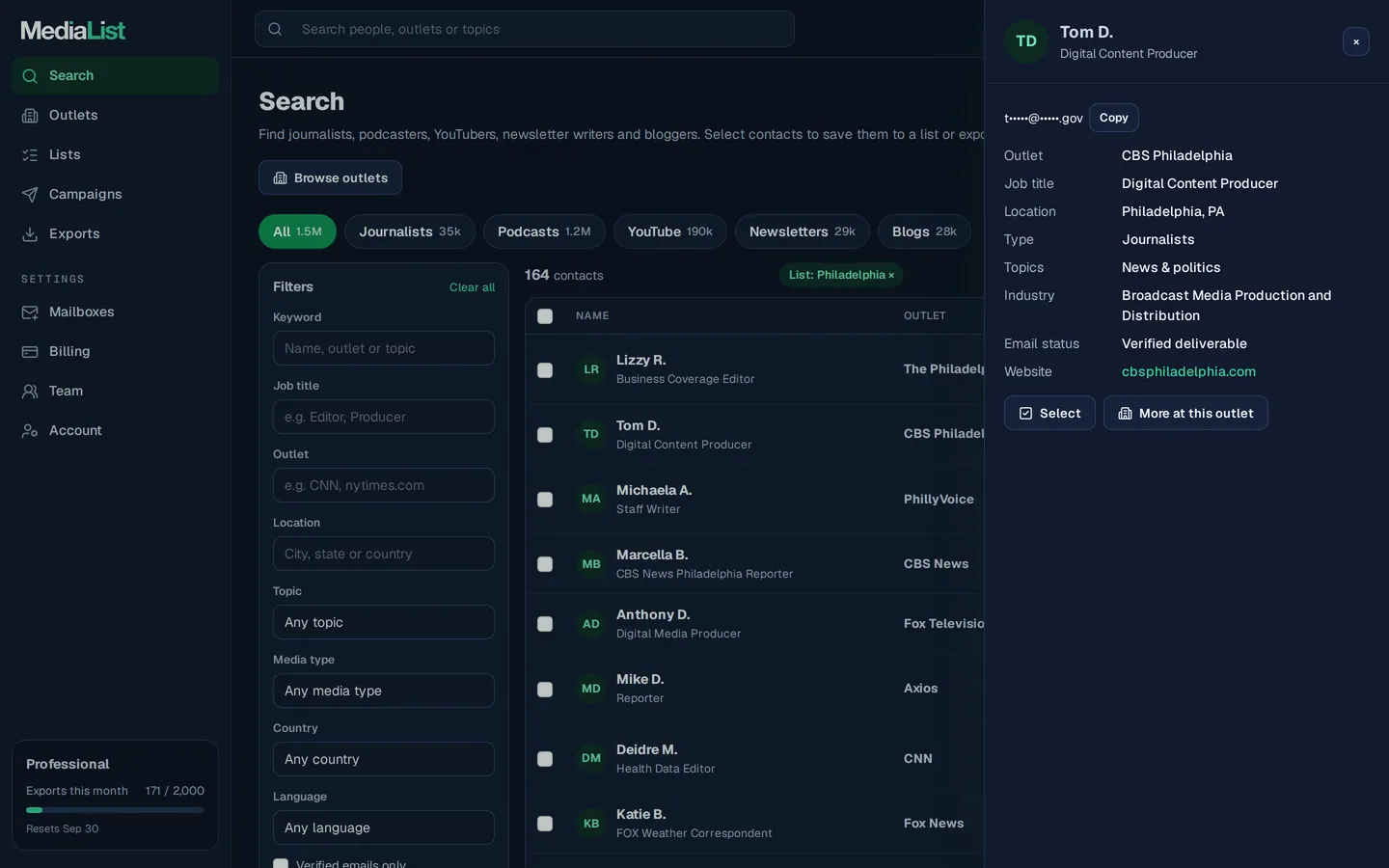Open Exports download icon

30,234
